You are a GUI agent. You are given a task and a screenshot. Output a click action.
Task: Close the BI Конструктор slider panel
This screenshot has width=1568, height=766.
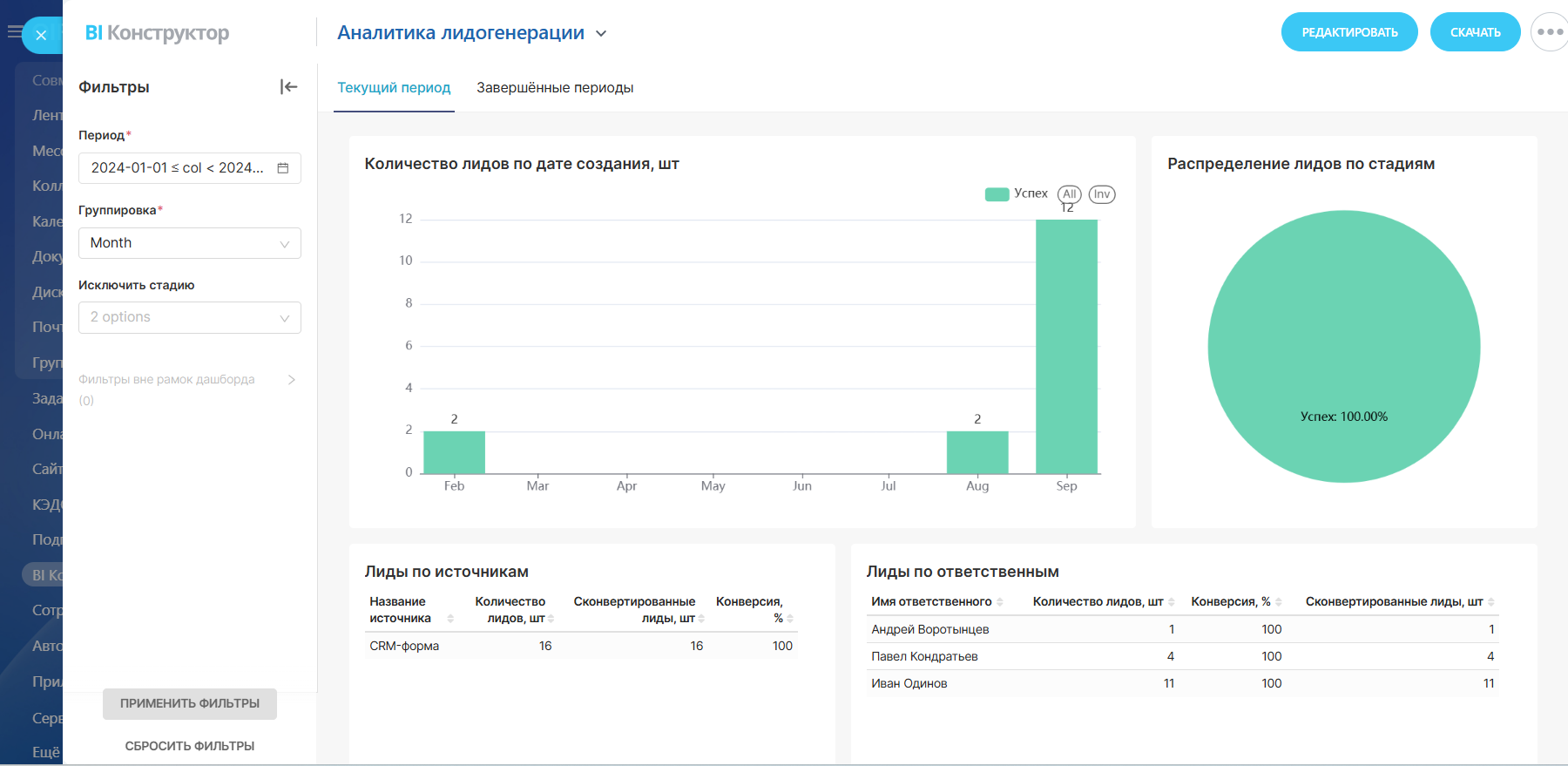tap(41, 36)
